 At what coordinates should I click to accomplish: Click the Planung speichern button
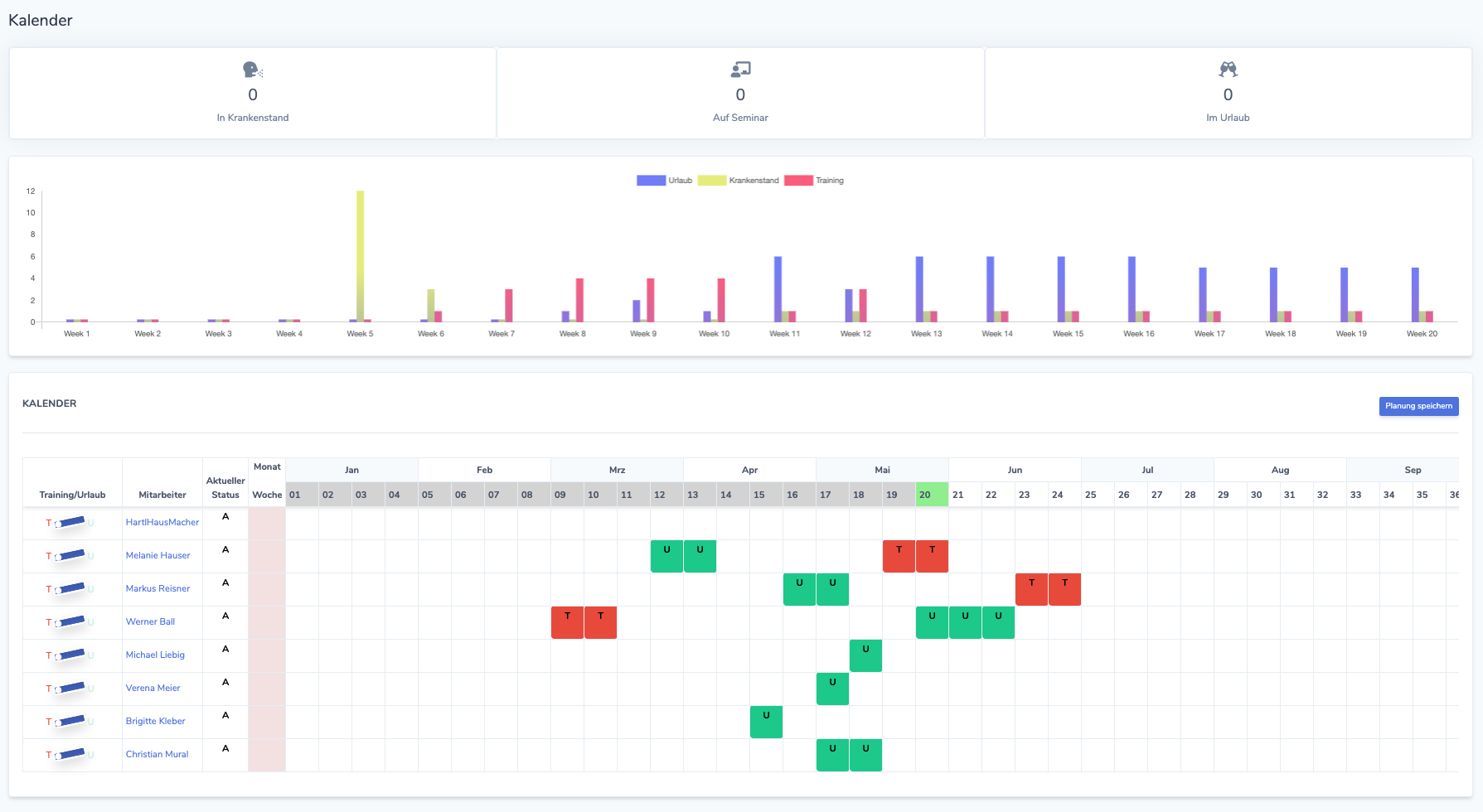tap(1418, 406)
